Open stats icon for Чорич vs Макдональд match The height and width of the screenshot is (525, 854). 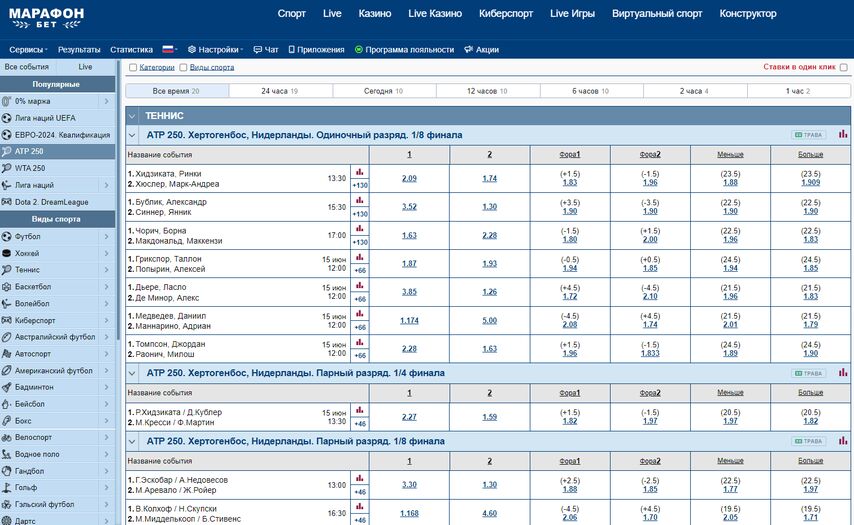coord(359,229)
